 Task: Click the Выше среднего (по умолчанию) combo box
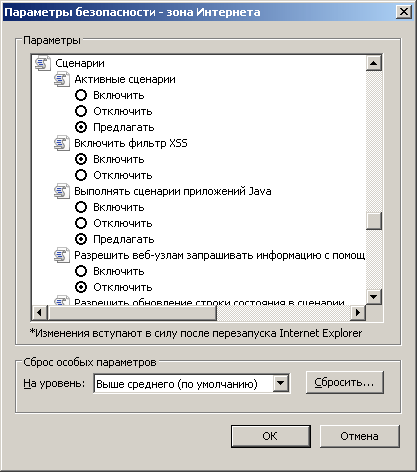click(192, 383)
